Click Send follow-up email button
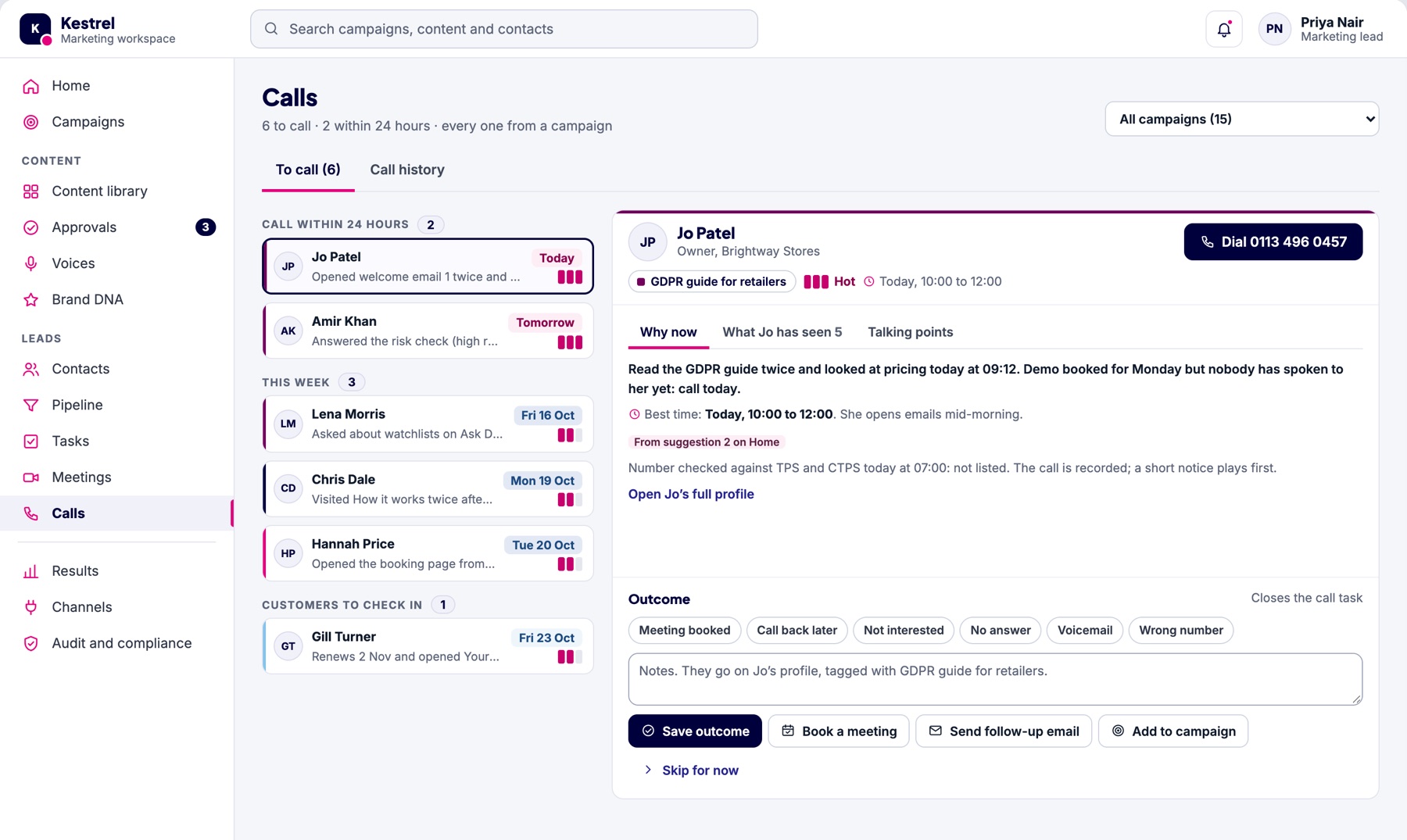Image resolution: width=1407 pixels, height=840 pixels. tap(1004, 731)
